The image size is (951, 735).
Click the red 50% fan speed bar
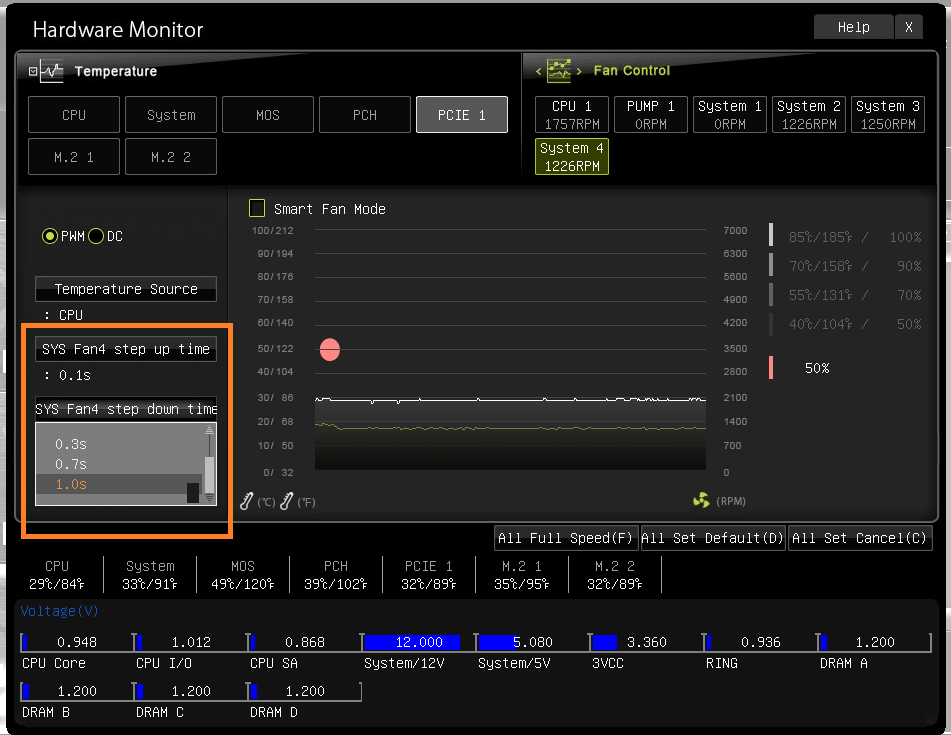pos(771,368)
